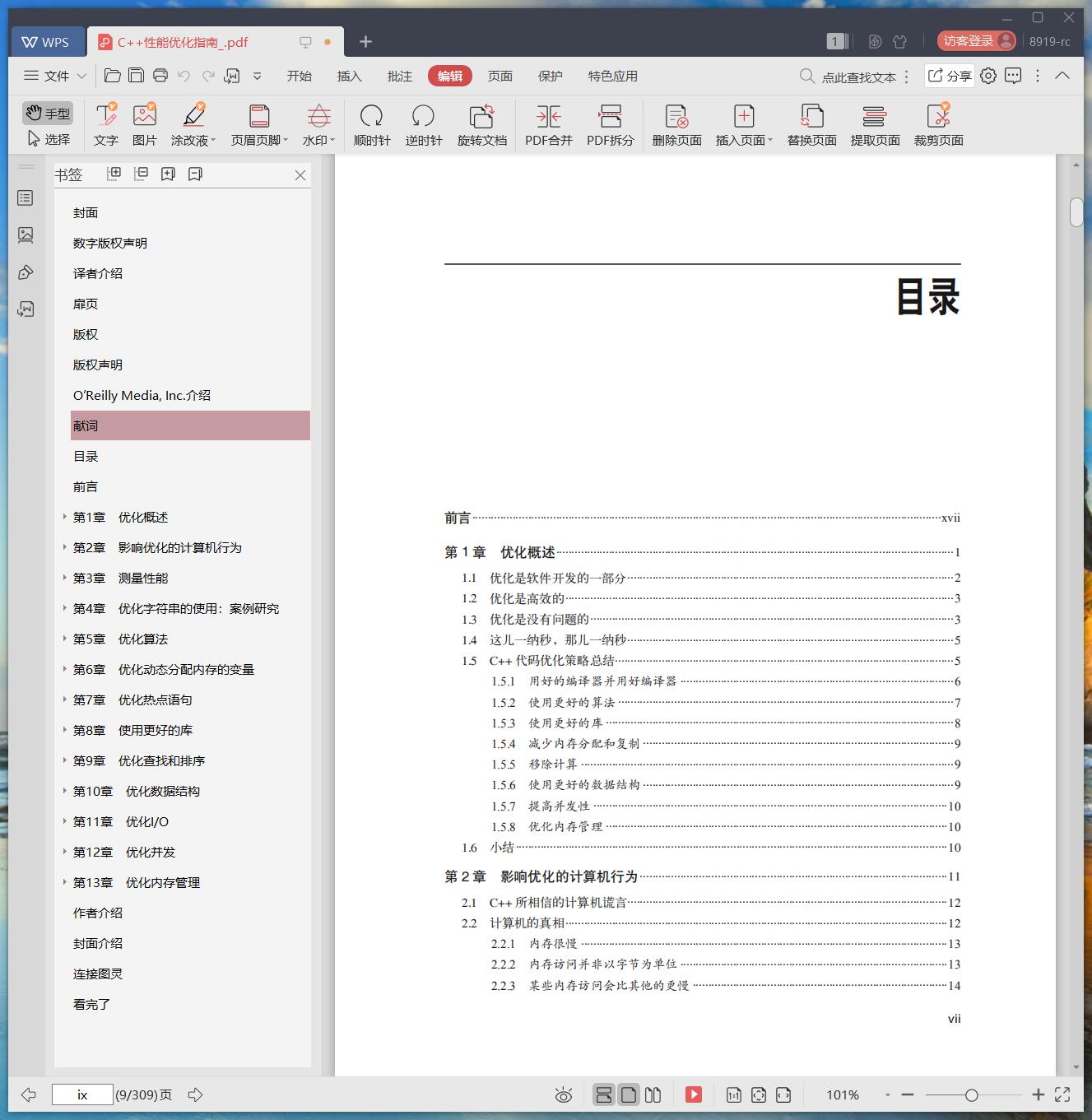Select the 文字 text edit tool

coord(106,125)
